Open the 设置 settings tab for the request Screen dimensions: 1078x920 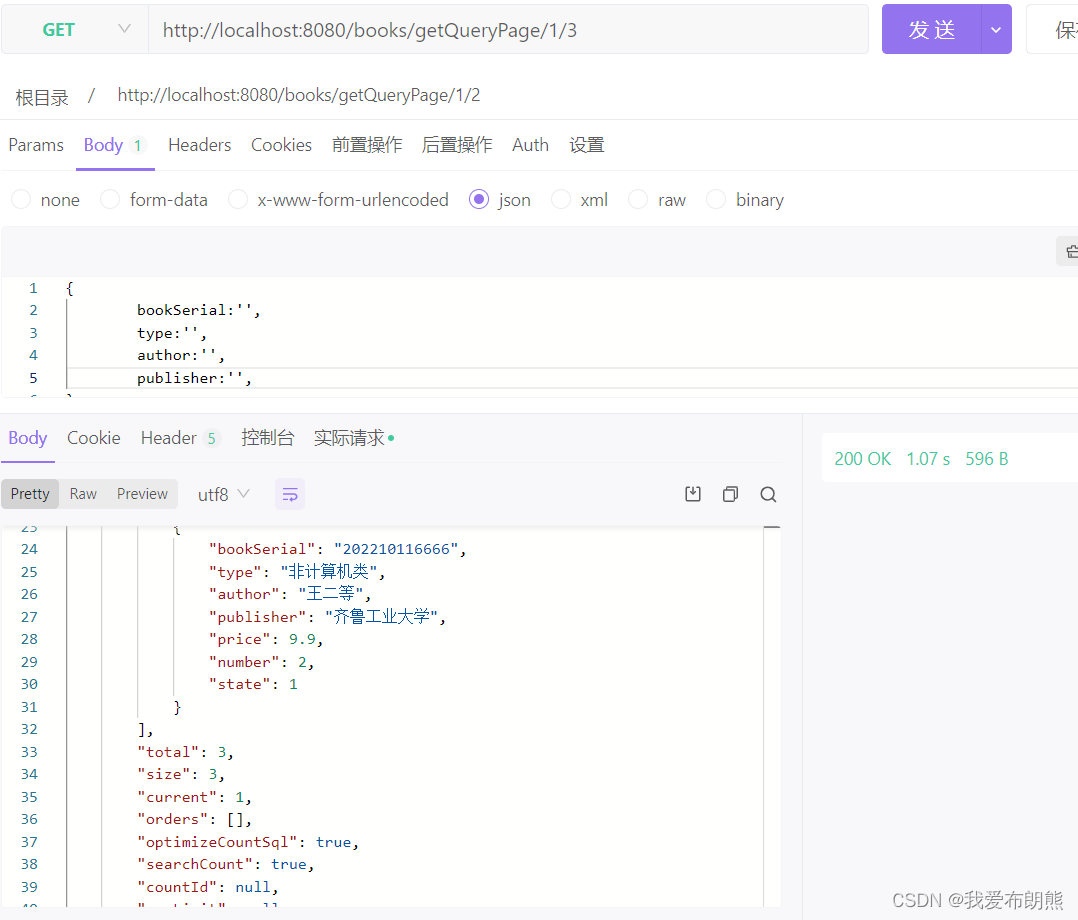[586, 145]
